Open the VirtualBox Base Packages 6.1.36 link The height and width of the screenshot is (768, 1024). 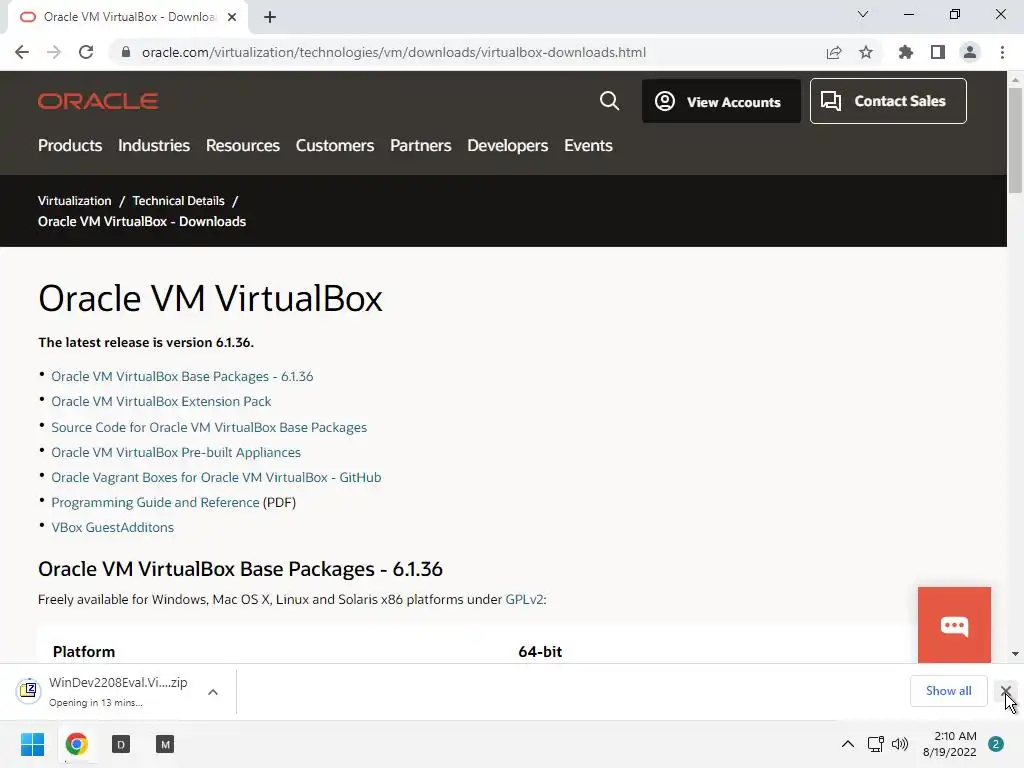click(x=182, y=377)
